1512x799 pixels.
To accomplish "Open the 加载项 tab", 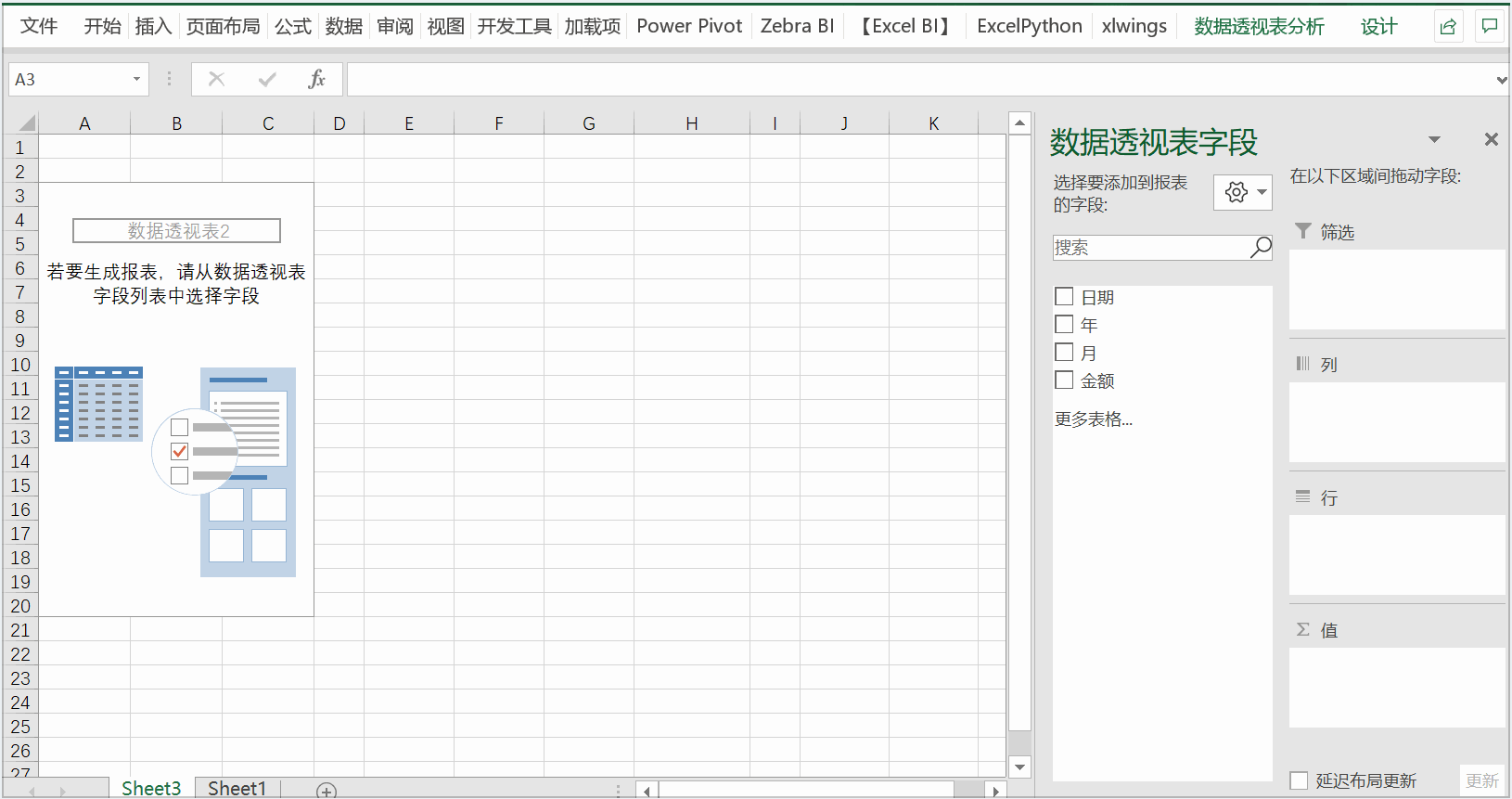I will click(593, 26).
